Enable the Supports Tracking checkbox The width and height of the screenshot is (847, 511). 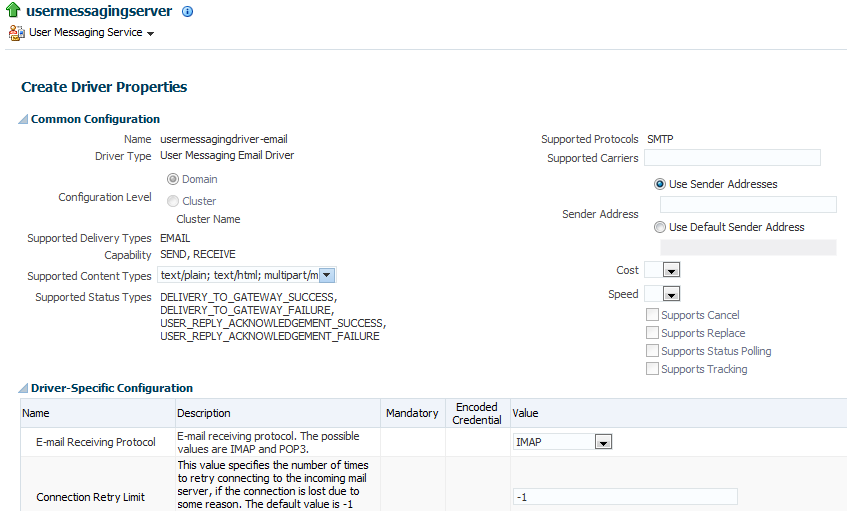652,369
